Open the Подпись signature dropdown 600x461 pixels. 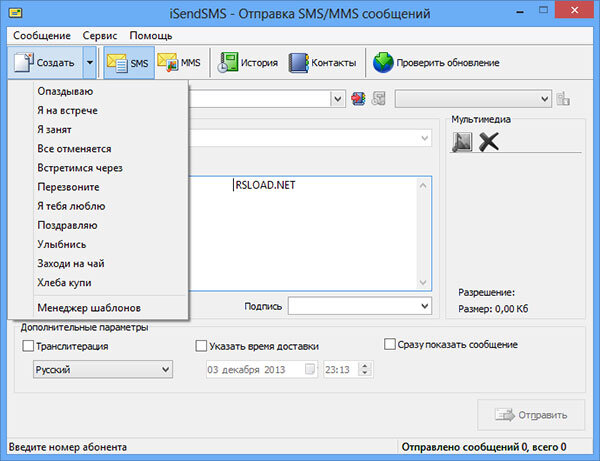coord(360,306)
